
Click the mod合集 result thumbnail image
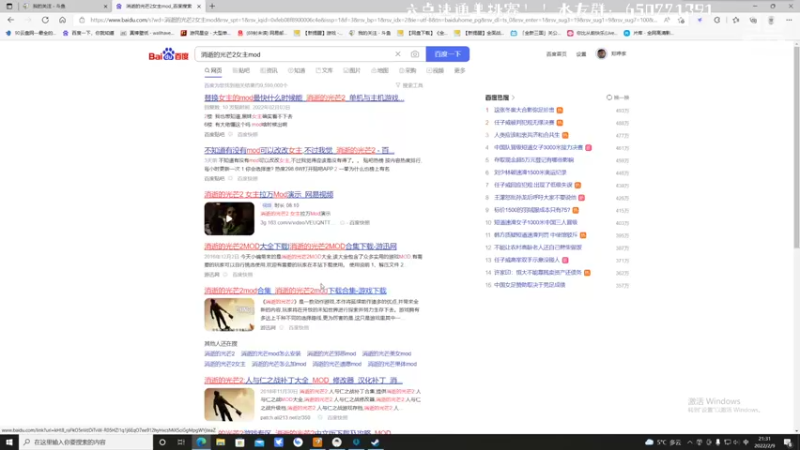229,315
